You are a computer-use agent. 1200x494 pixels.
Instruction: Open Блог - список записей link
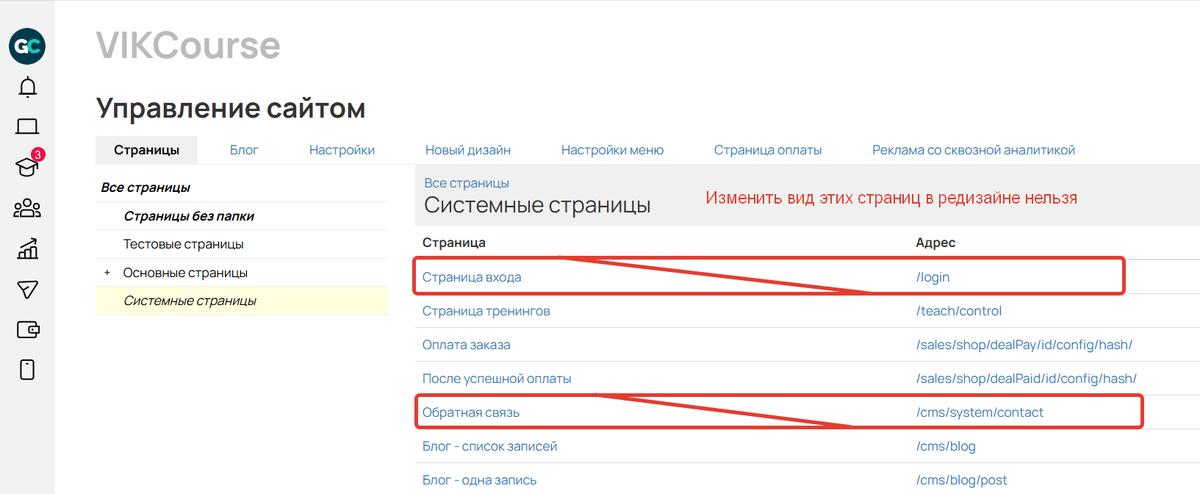click(490, 446)
